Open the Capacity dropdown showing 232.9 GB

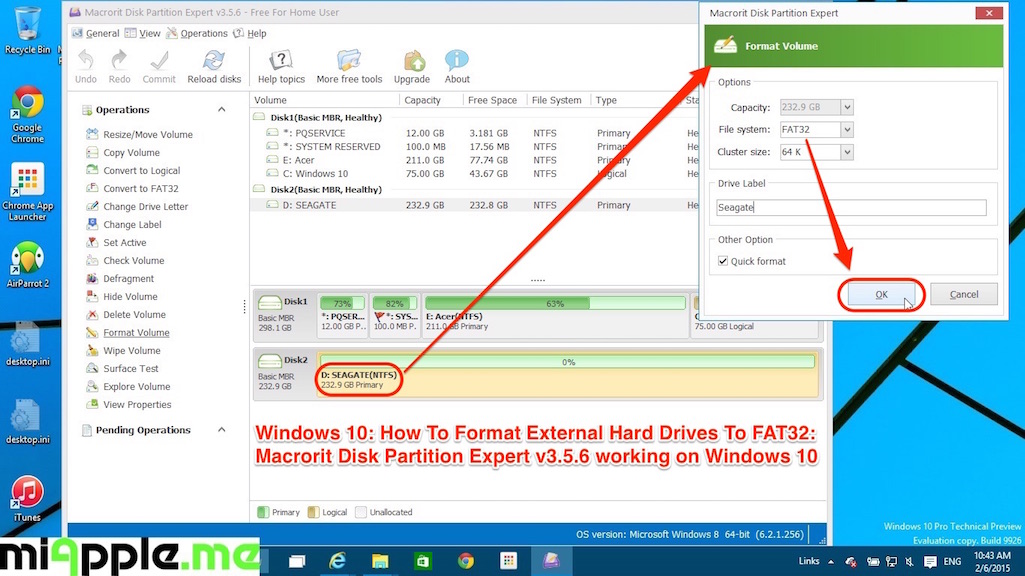coord(849,107)
